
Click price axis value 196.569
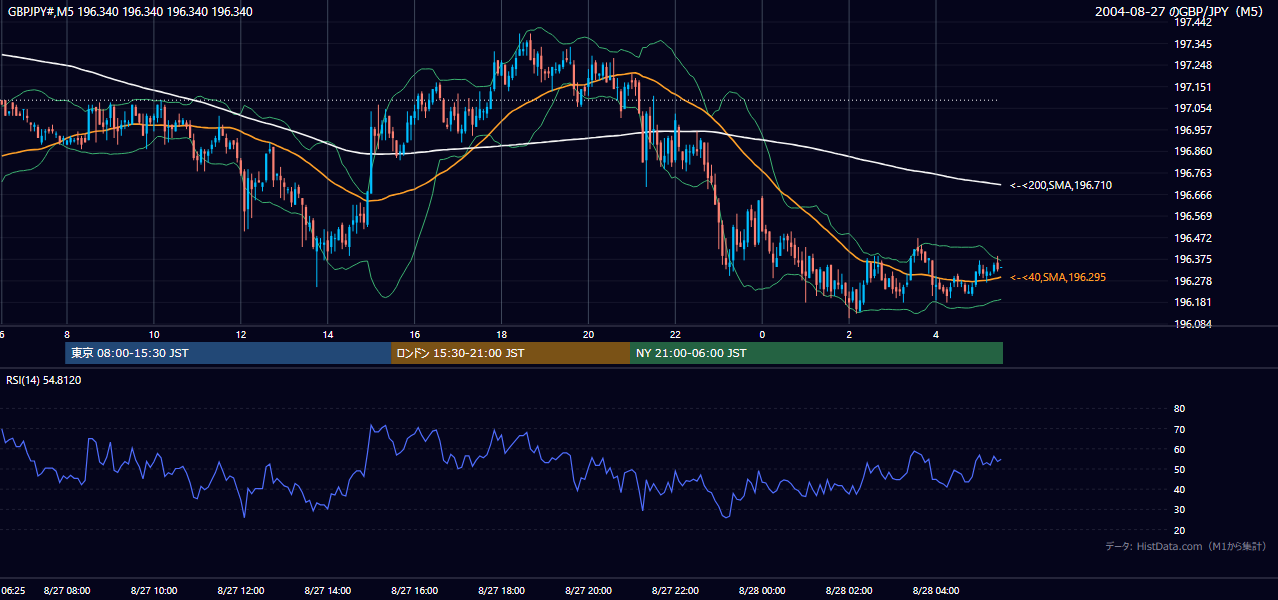pos(1192,216)
